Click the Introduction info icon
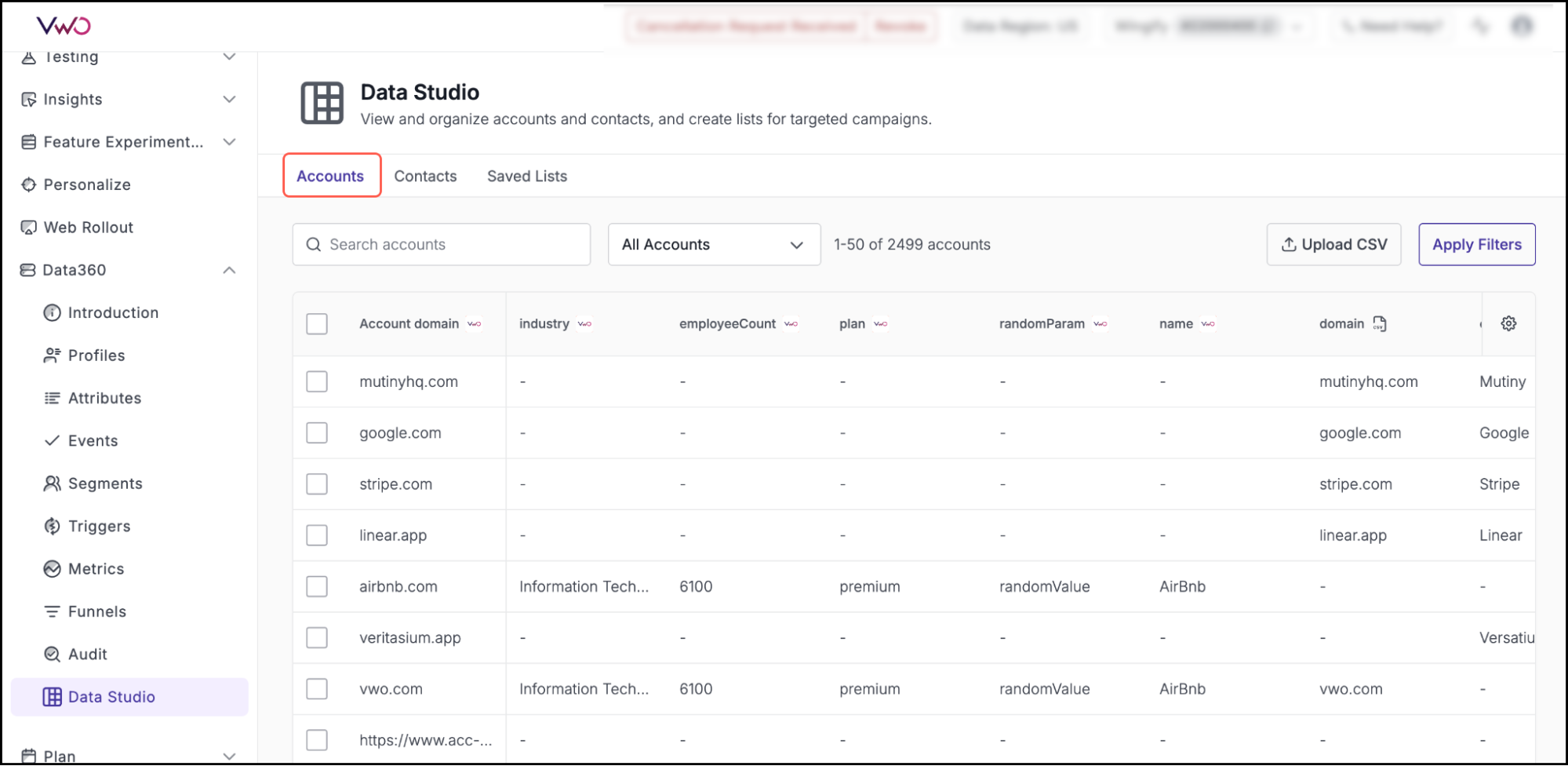This screenshot has height=766, width=1568. tap(52, 313)
